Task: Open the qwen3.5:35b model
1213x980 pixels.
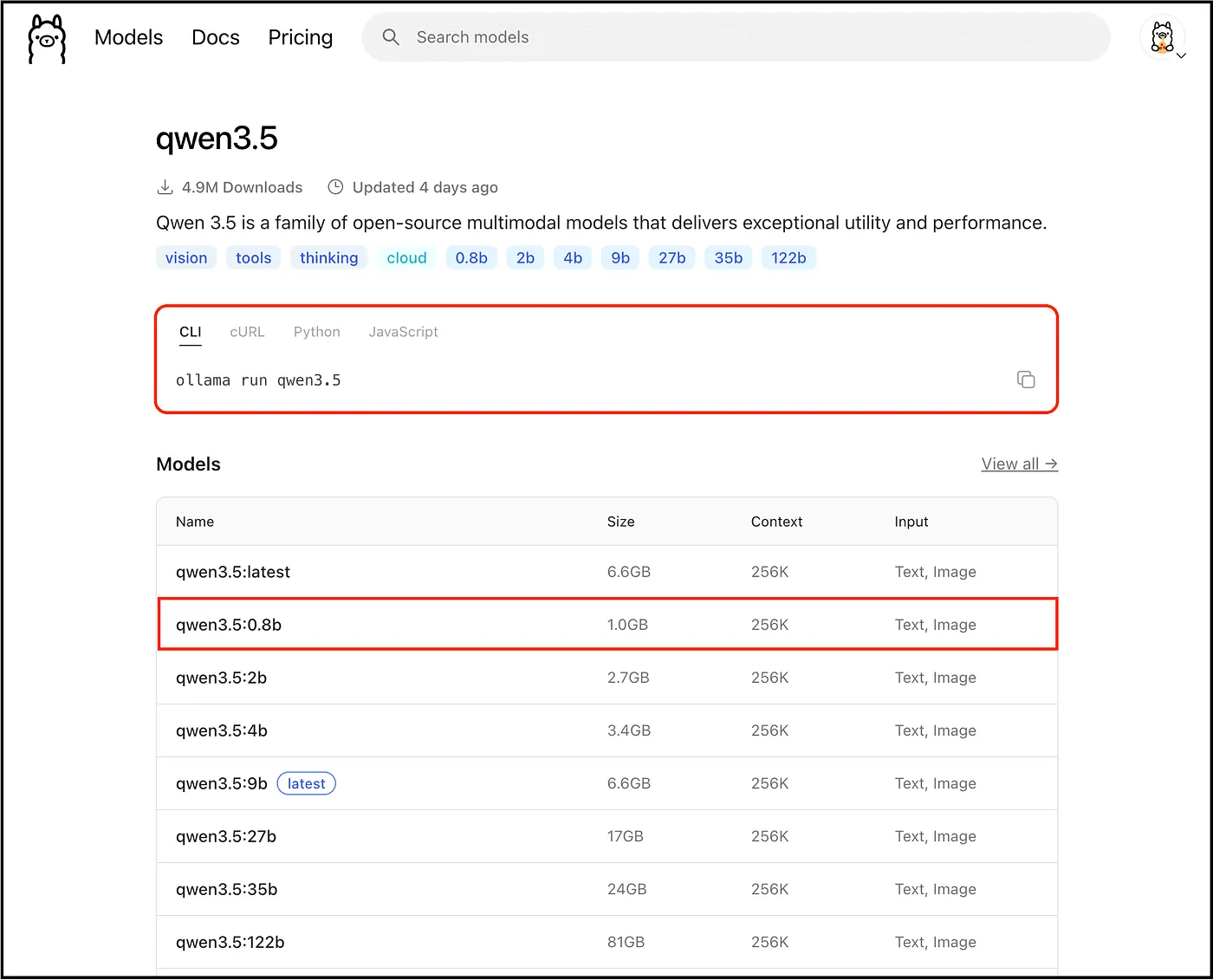Action: [x=227, y=889]
